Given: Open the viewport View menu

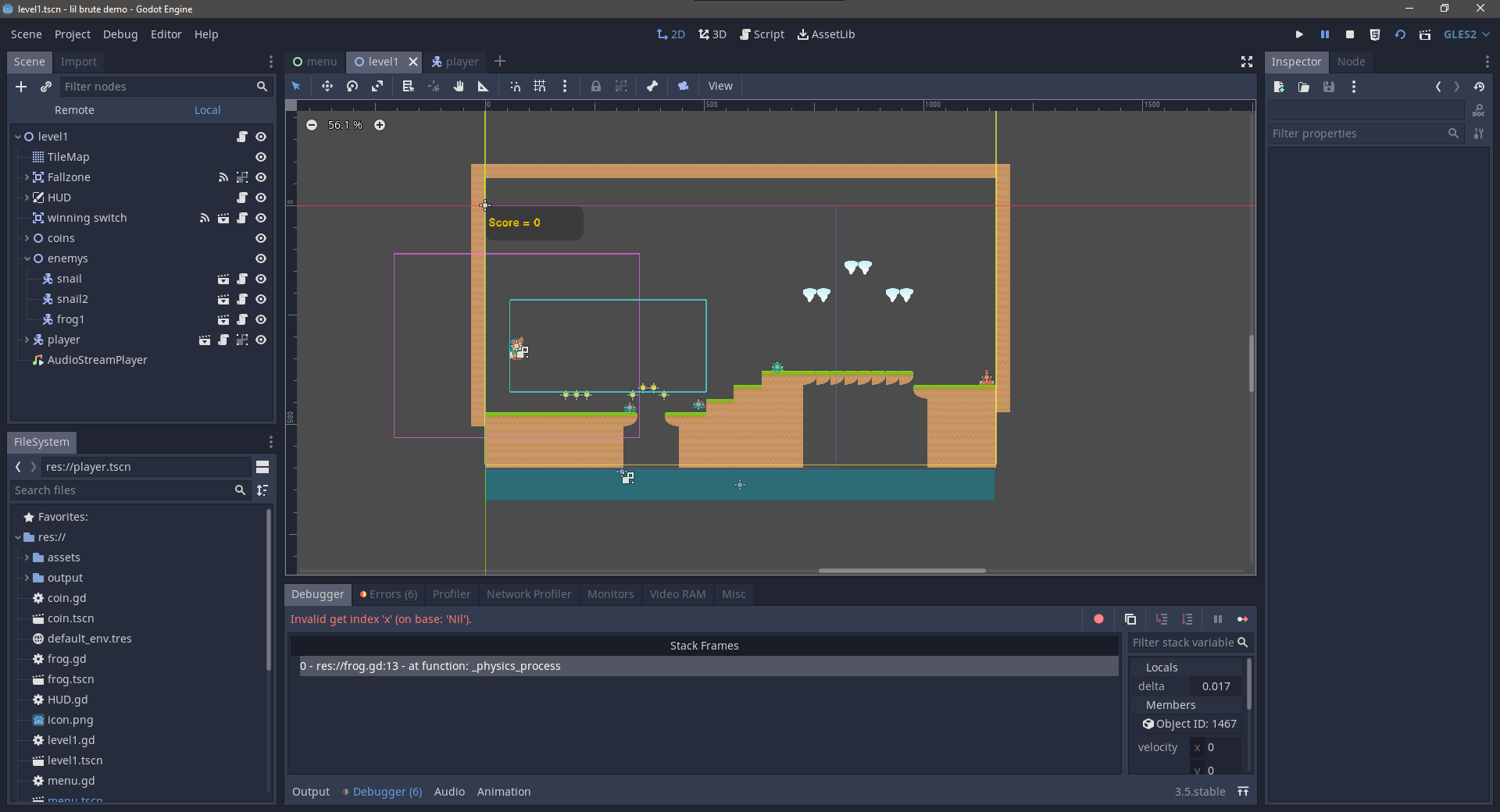Looking at the screenshot, I should [720, 86].
